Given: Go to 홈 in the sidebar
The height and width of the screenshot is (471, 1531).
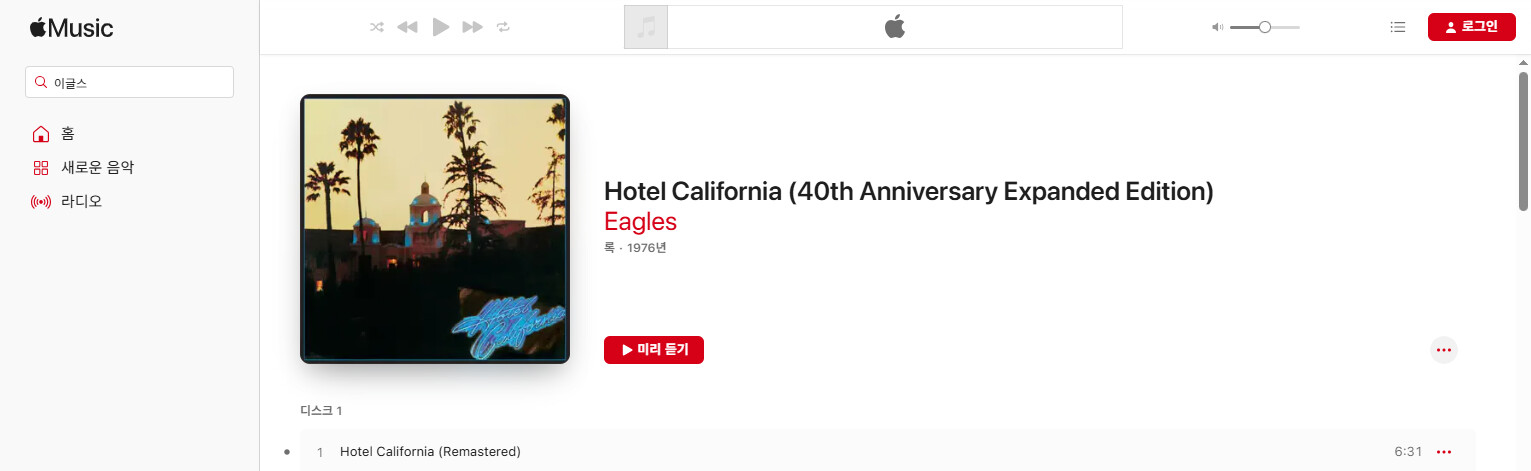Looking at the screenshot, I should coord(67,134).
